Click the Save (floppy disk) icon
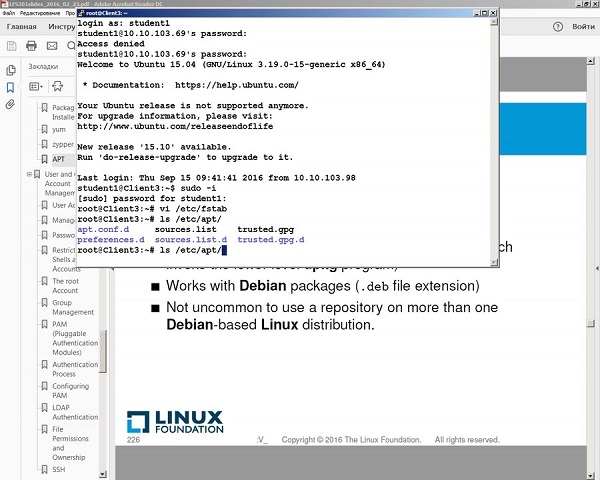The width and height of the screenshot is (600, 480). (x=9, y=46)
